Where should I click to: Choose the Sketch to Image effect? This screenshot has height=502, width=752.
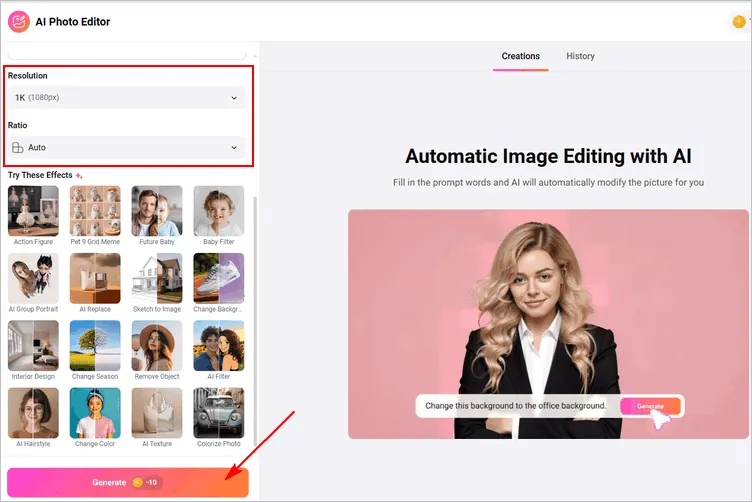[157, 278]
